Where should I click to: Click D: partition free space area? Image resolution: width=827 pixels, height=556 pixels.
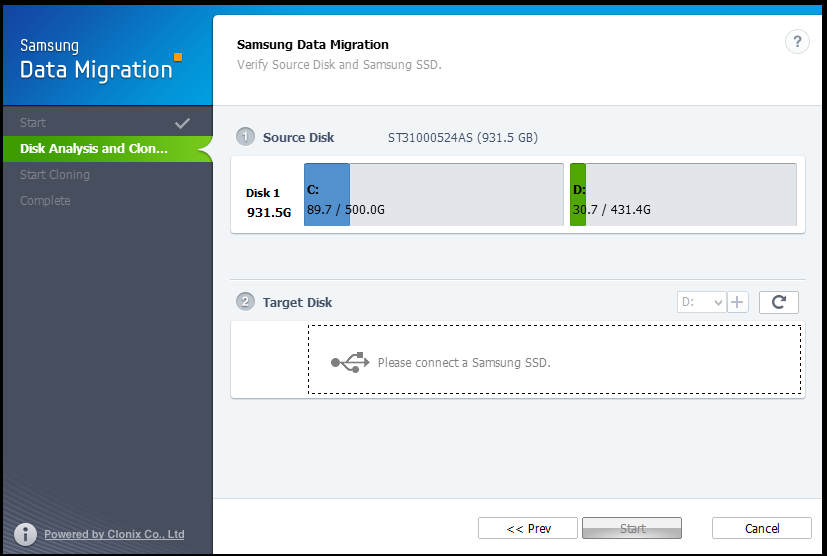point(691,195)
